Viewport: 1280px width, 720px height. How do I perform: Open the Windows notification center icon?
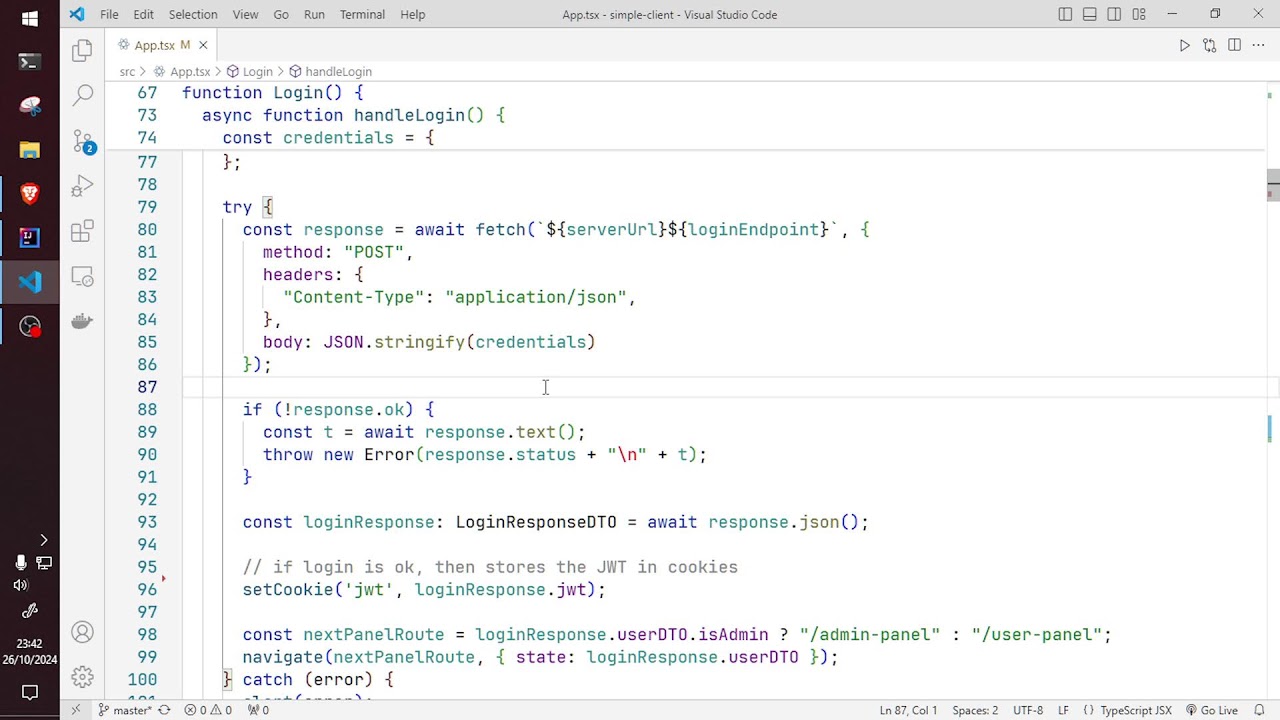(29, 692)
